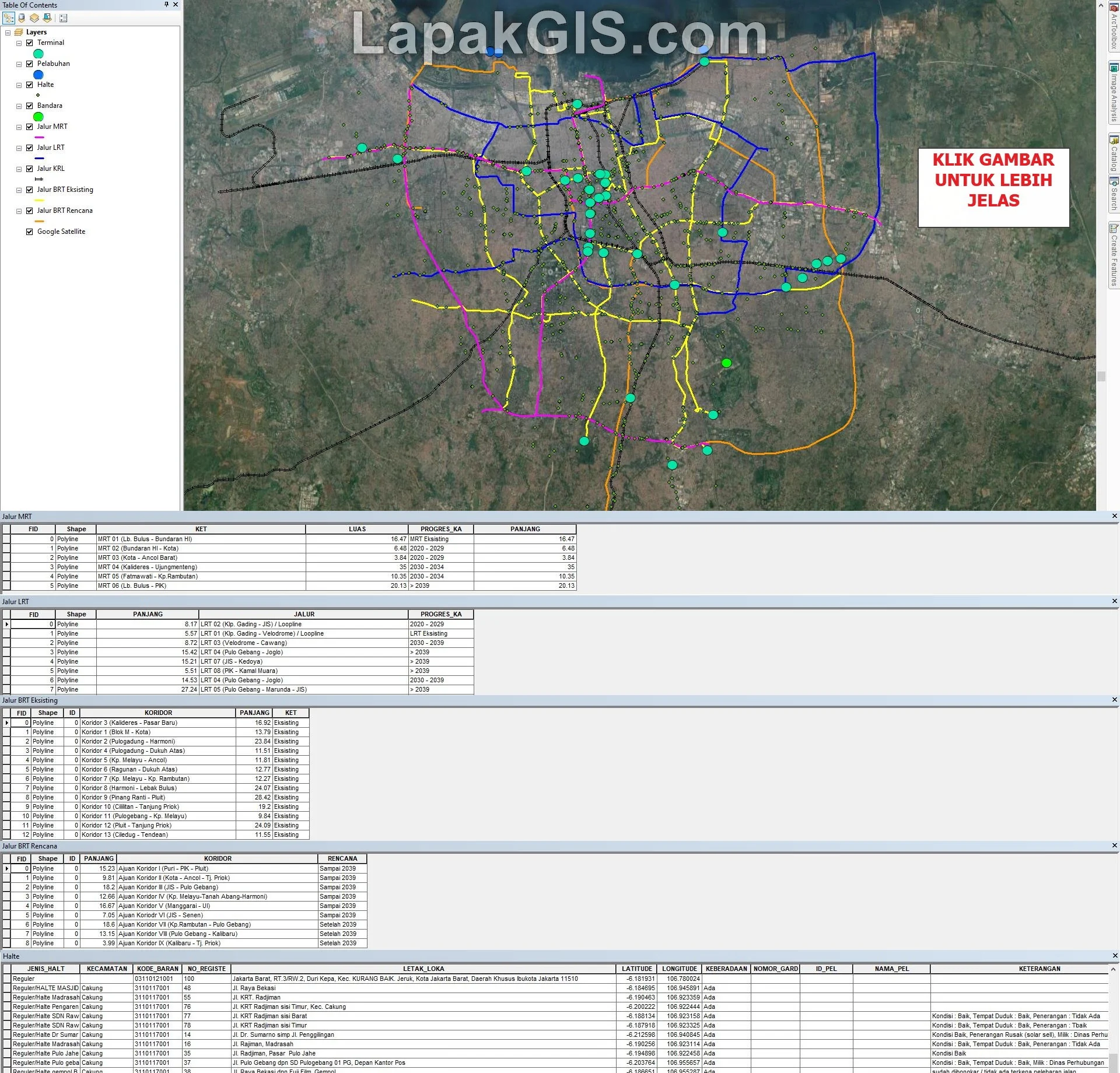Click the Halte layer small point symbol
The width and height of the screenshot is (1120, 1073).
(x=38, y=95)
